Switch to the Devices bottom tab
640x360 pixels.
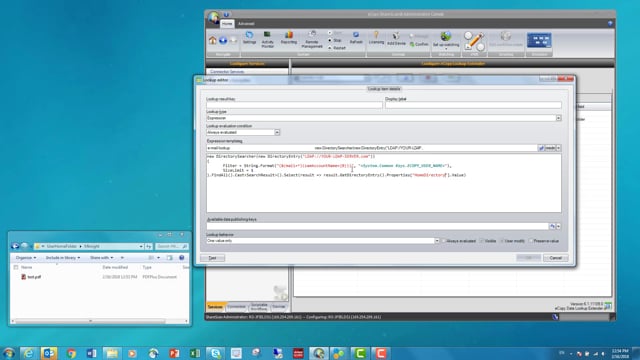tap(279, 307)
